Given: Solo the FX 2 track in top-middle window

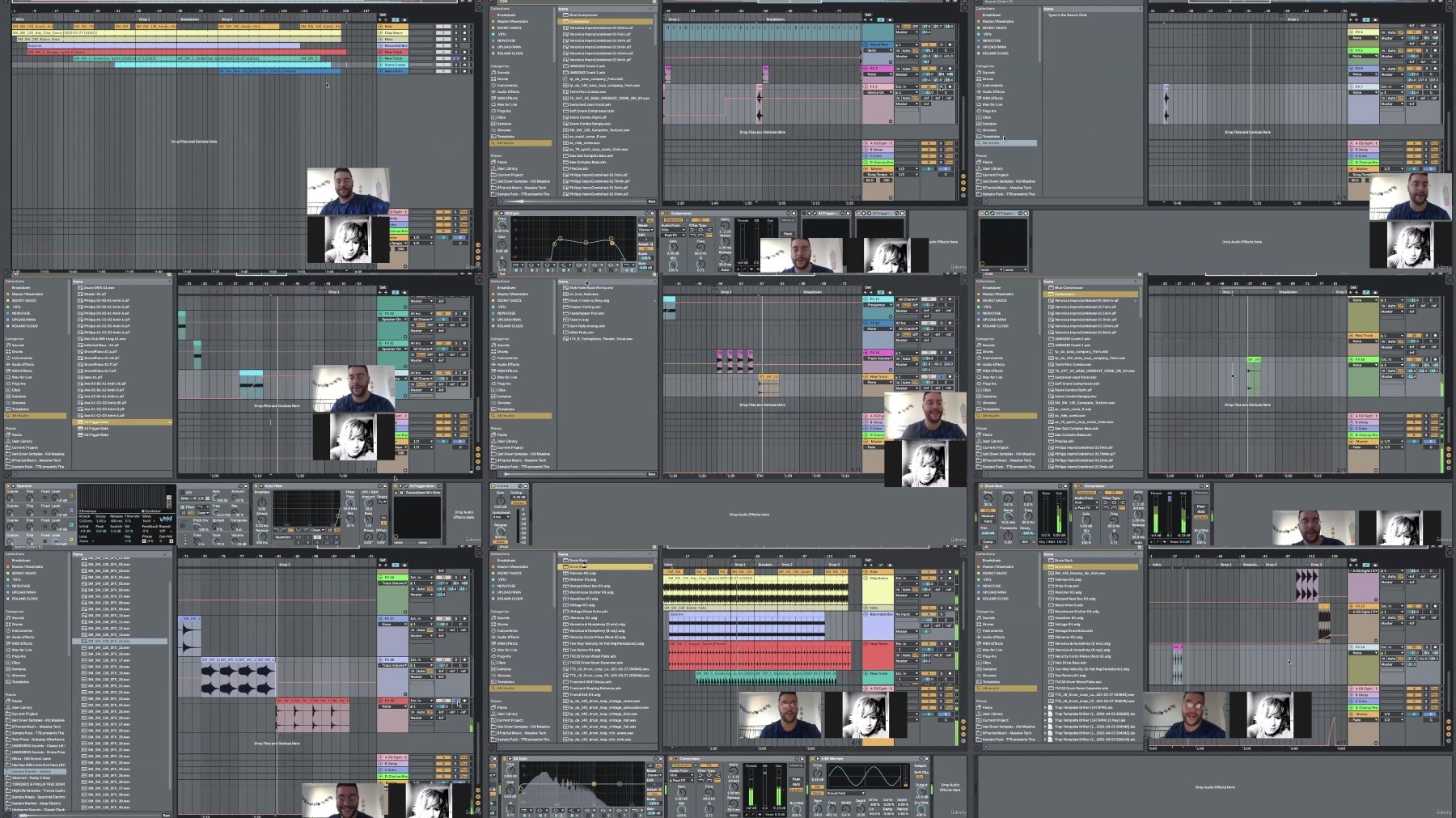Looking at the screenshot, I should point(942,87).
